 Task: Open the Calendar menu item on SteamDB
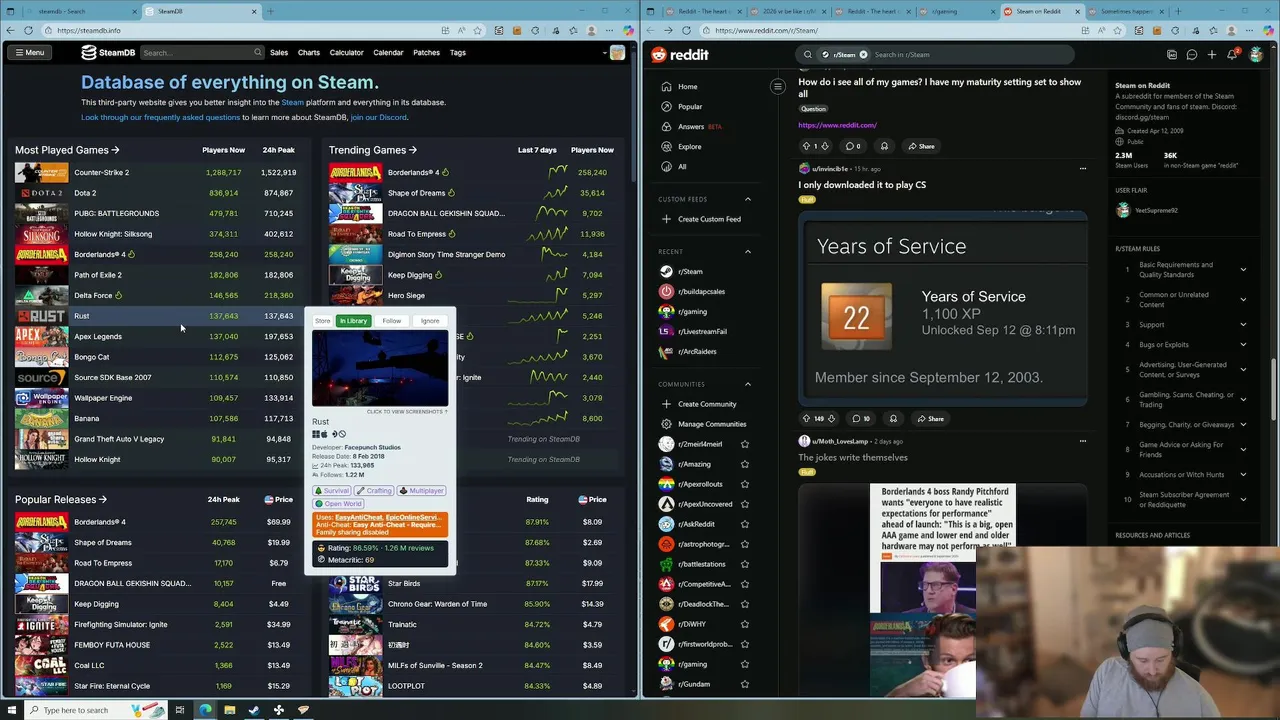coord(388,52)
